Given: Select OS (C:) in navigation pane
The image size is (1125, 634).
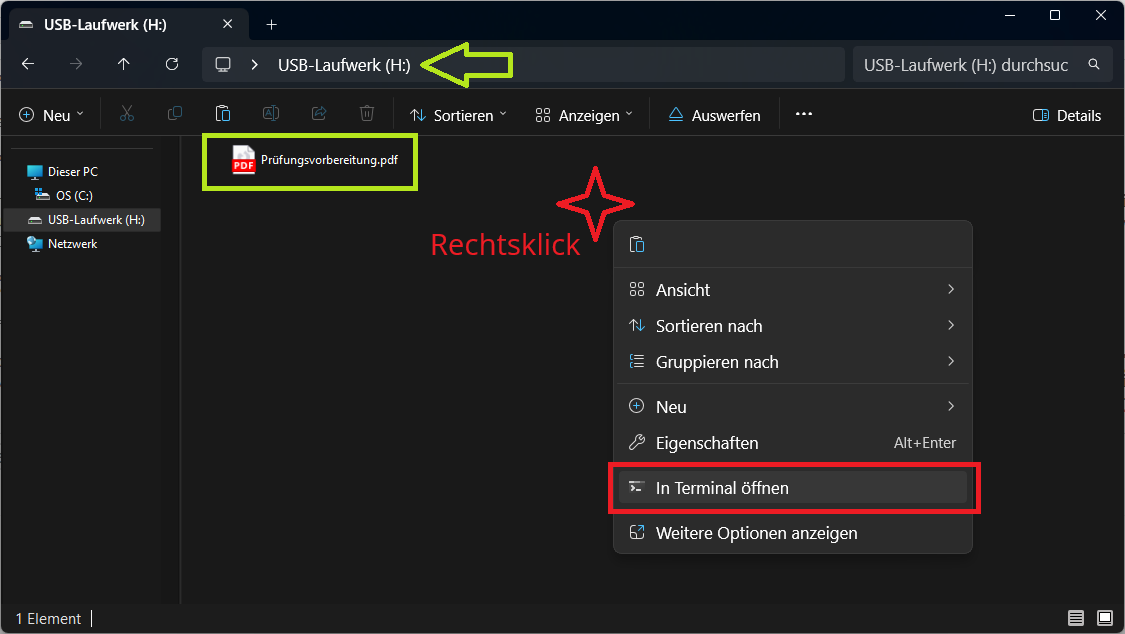Looking at the screenshot, I should 74,195.
